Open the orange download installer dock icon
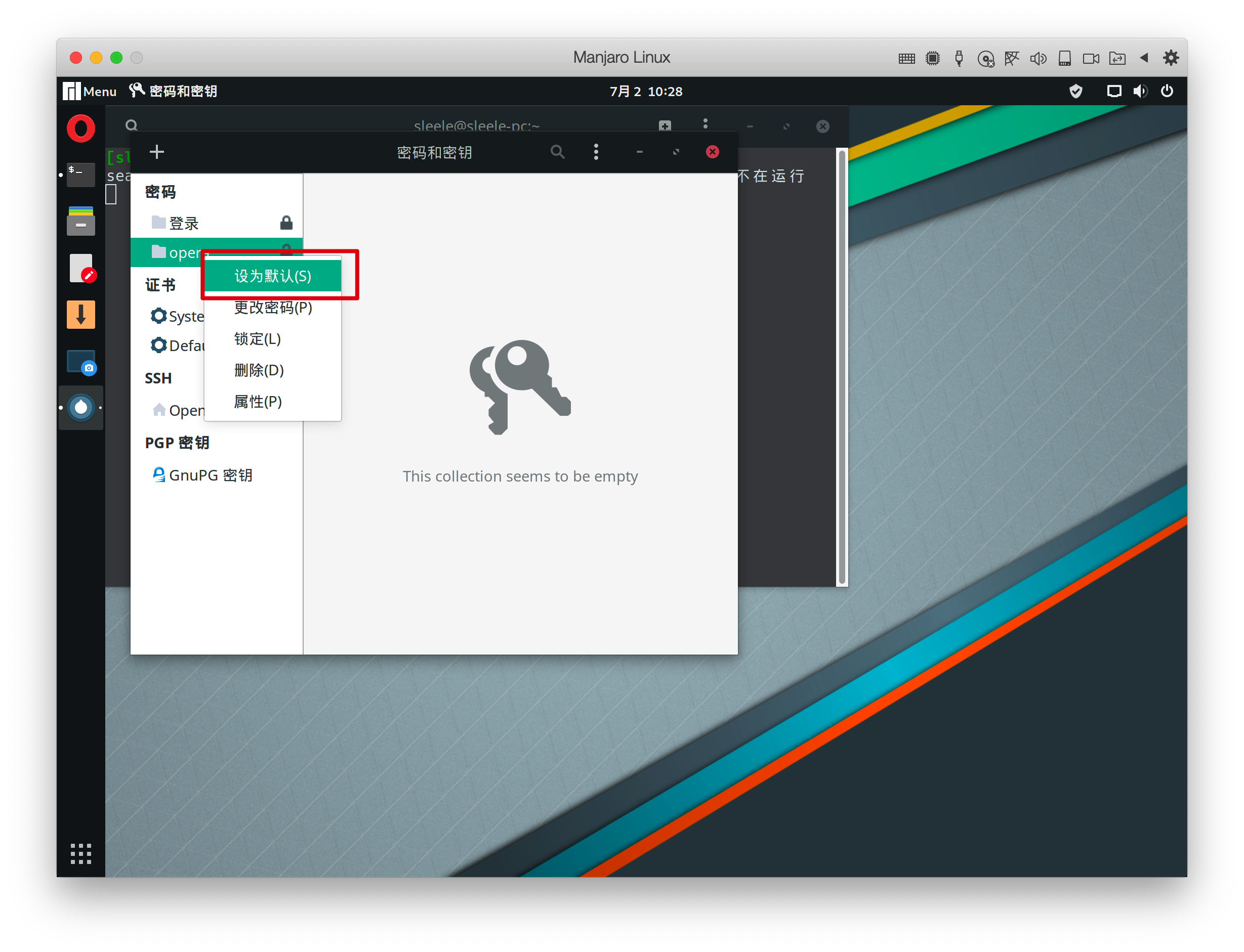 click(x=81, y=315)
